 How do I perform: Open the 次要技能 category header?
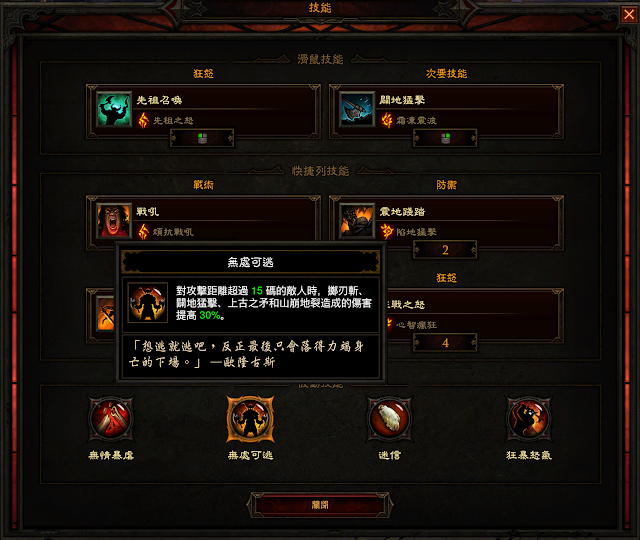click(447, 73)
